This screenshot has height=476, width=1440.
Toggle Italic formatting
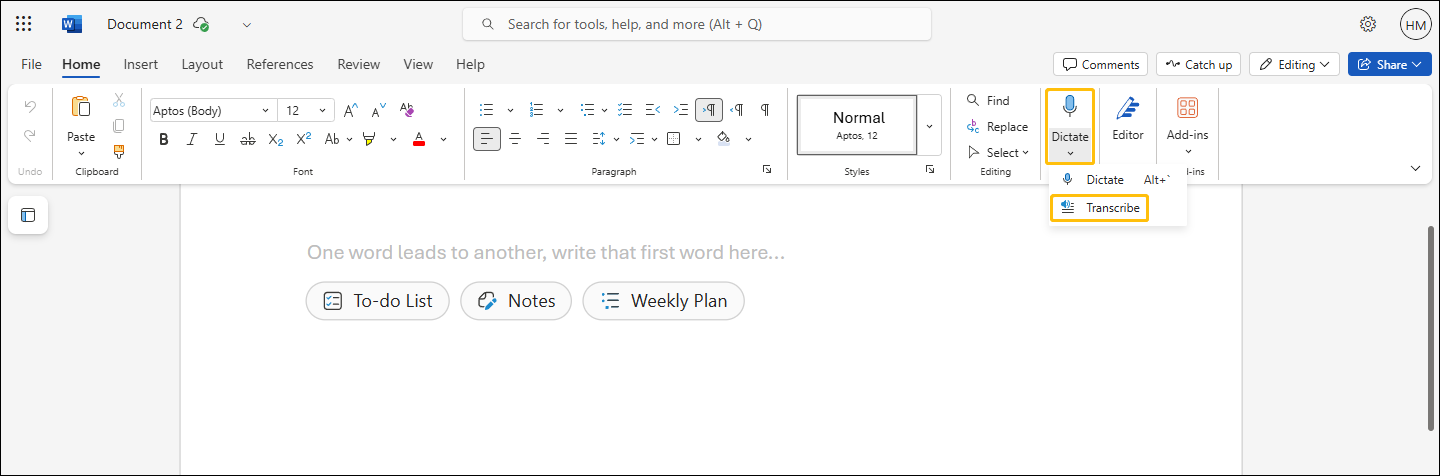click(x=192, y=139)
